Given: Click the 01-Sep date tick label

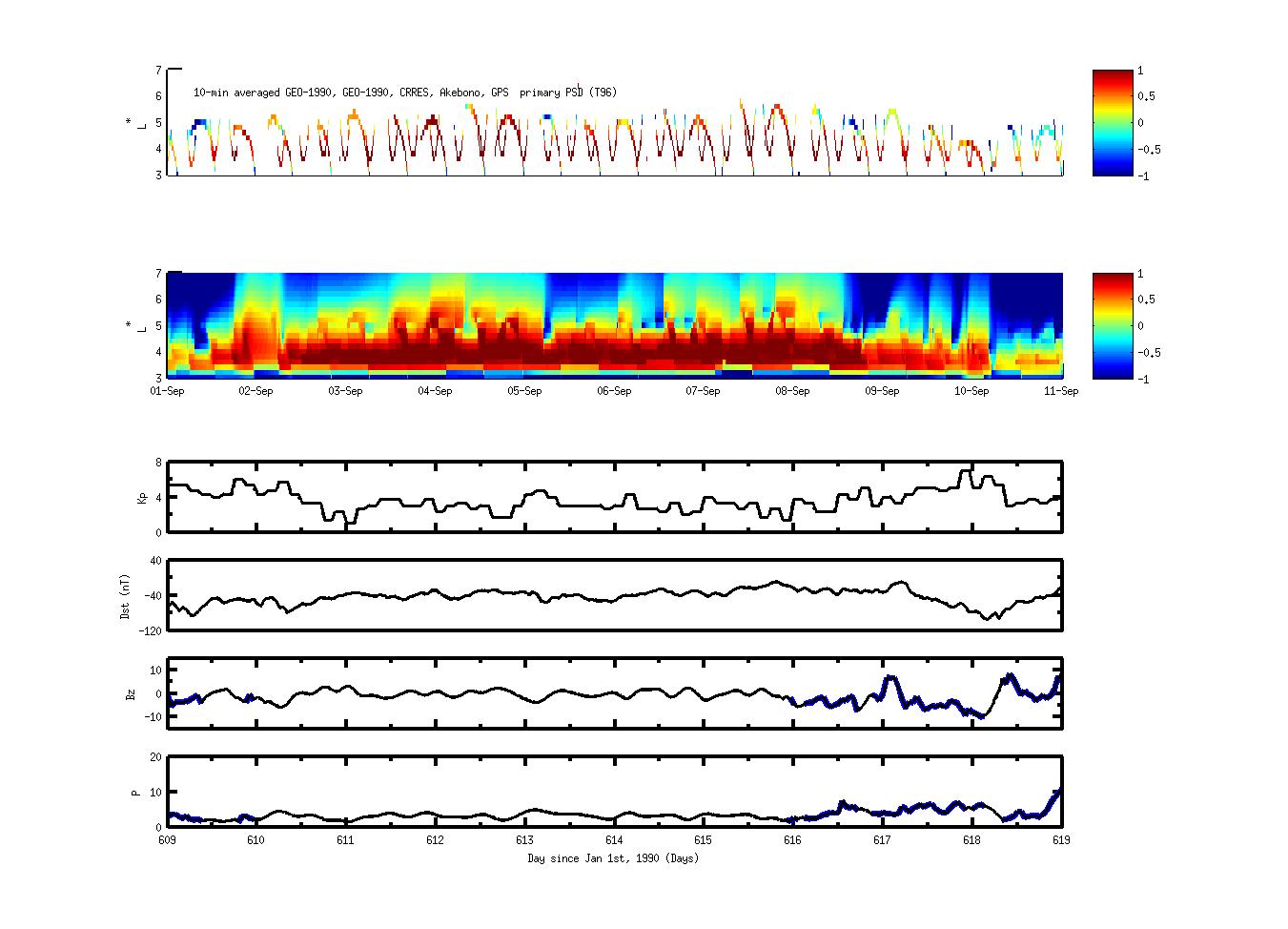Looking at the screenshot, I should [168, 391].
